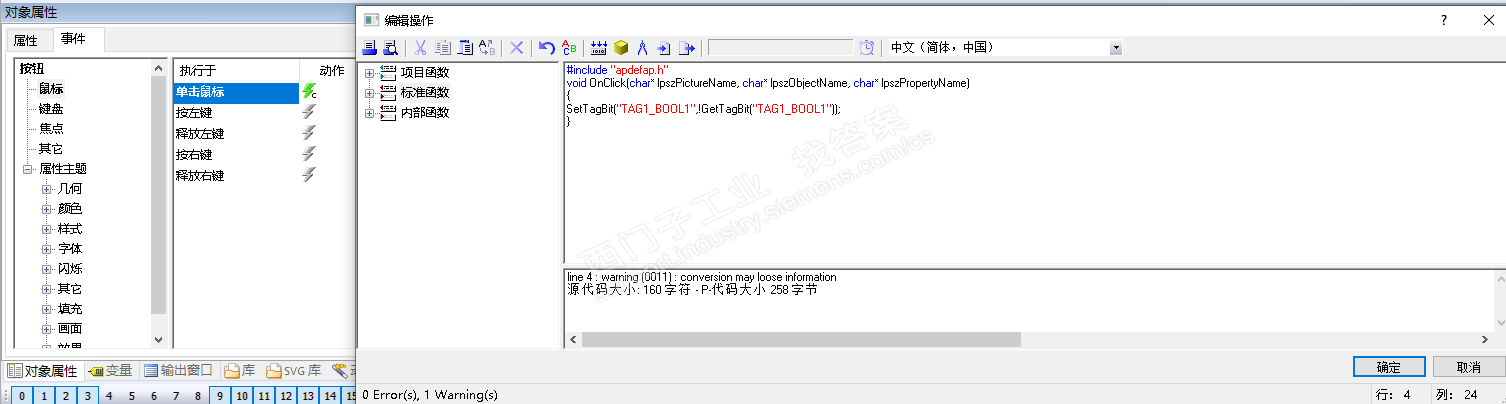Click the 内部函数 tree node icon
The width and height of the screenshot is (1506, 404).
[388, 113]
